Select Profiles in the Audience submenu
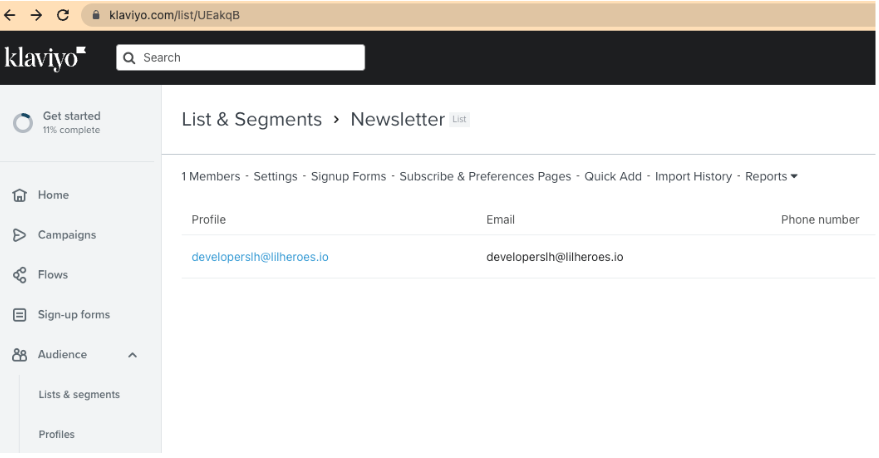Image resolution: width=879 pixels, height=458 pixels. click(x=56, y=435)
